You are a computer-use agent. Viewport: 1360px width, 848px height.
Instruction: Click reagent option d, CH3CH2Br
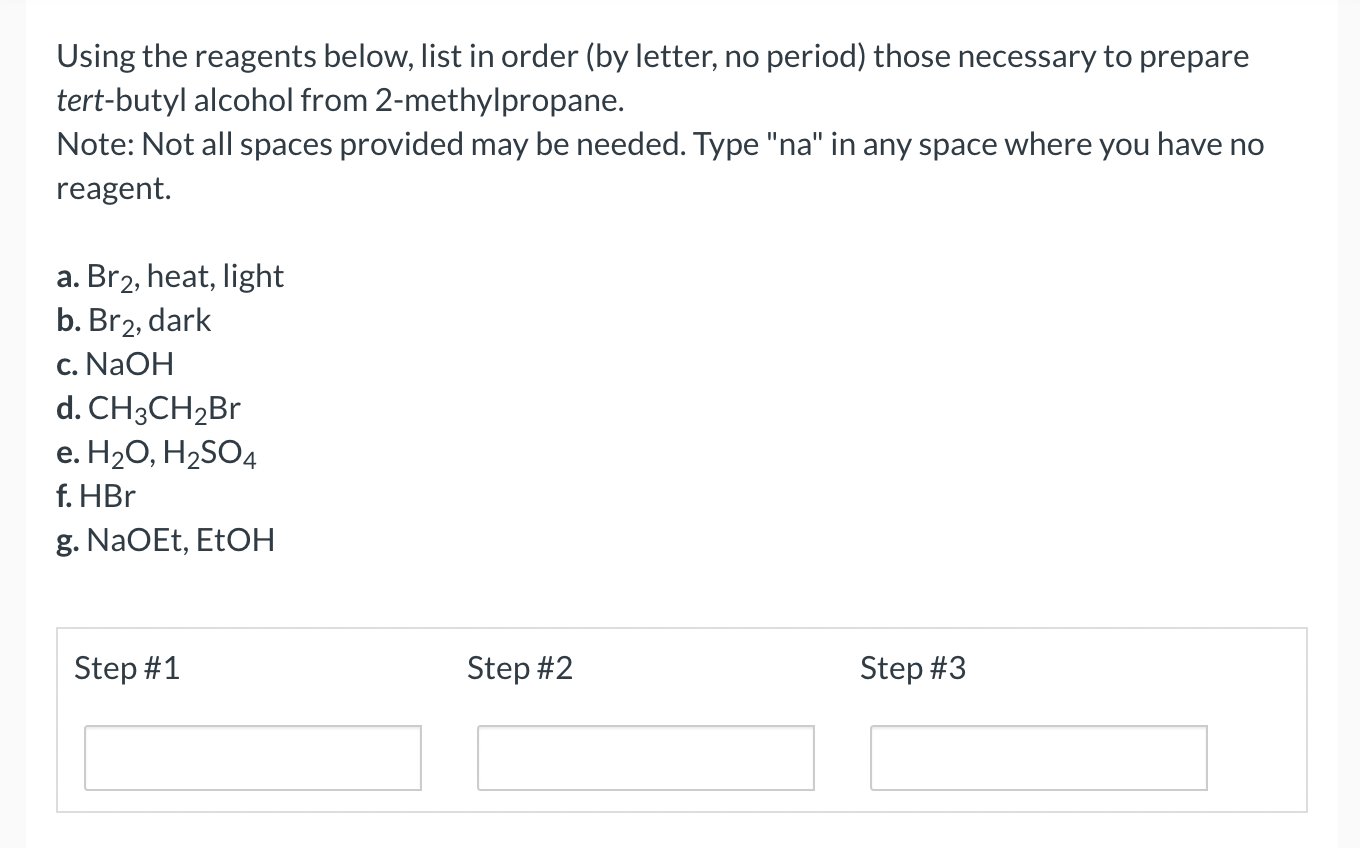point(147,409)
